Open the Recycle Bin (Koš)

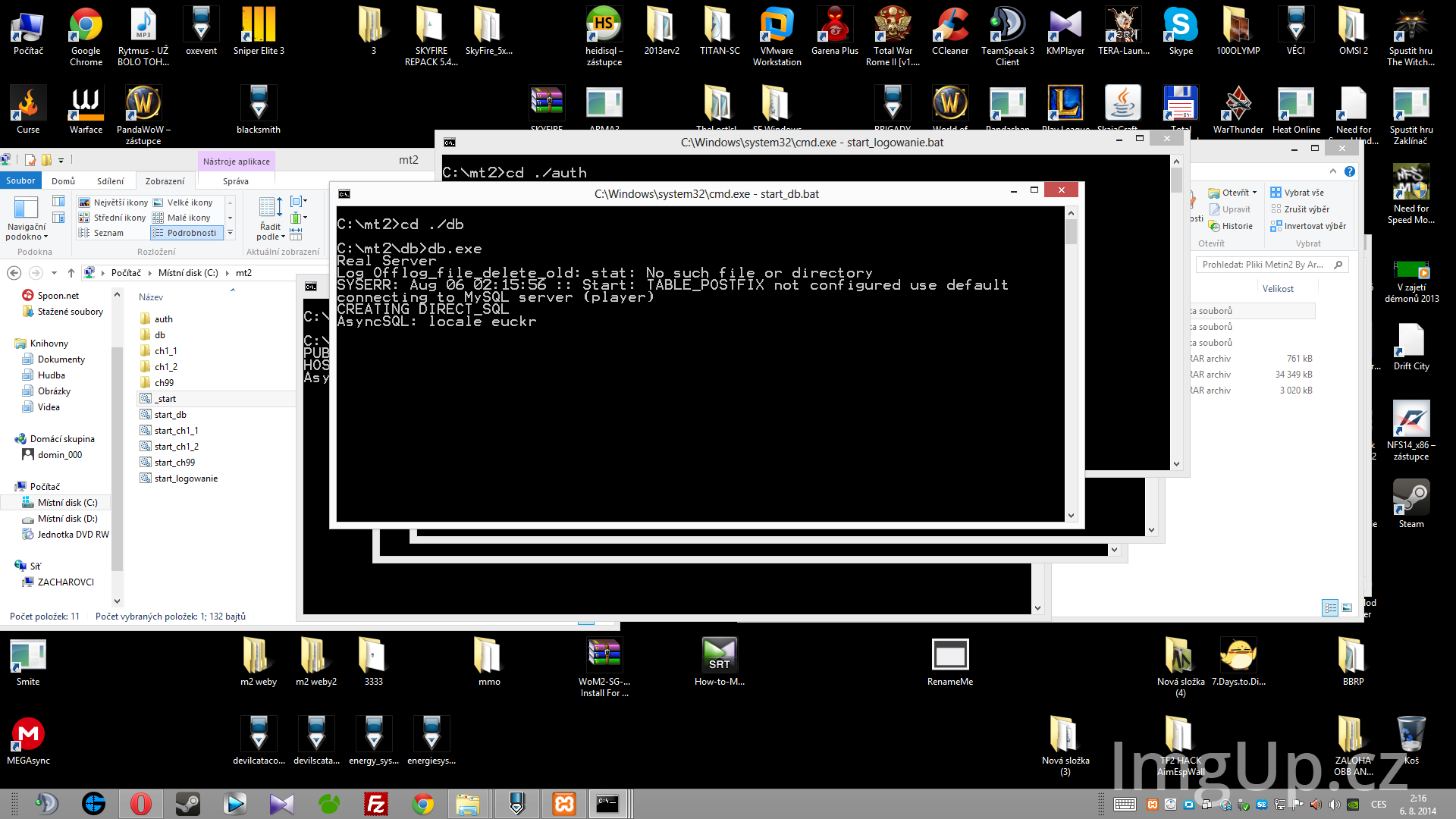1411,740
